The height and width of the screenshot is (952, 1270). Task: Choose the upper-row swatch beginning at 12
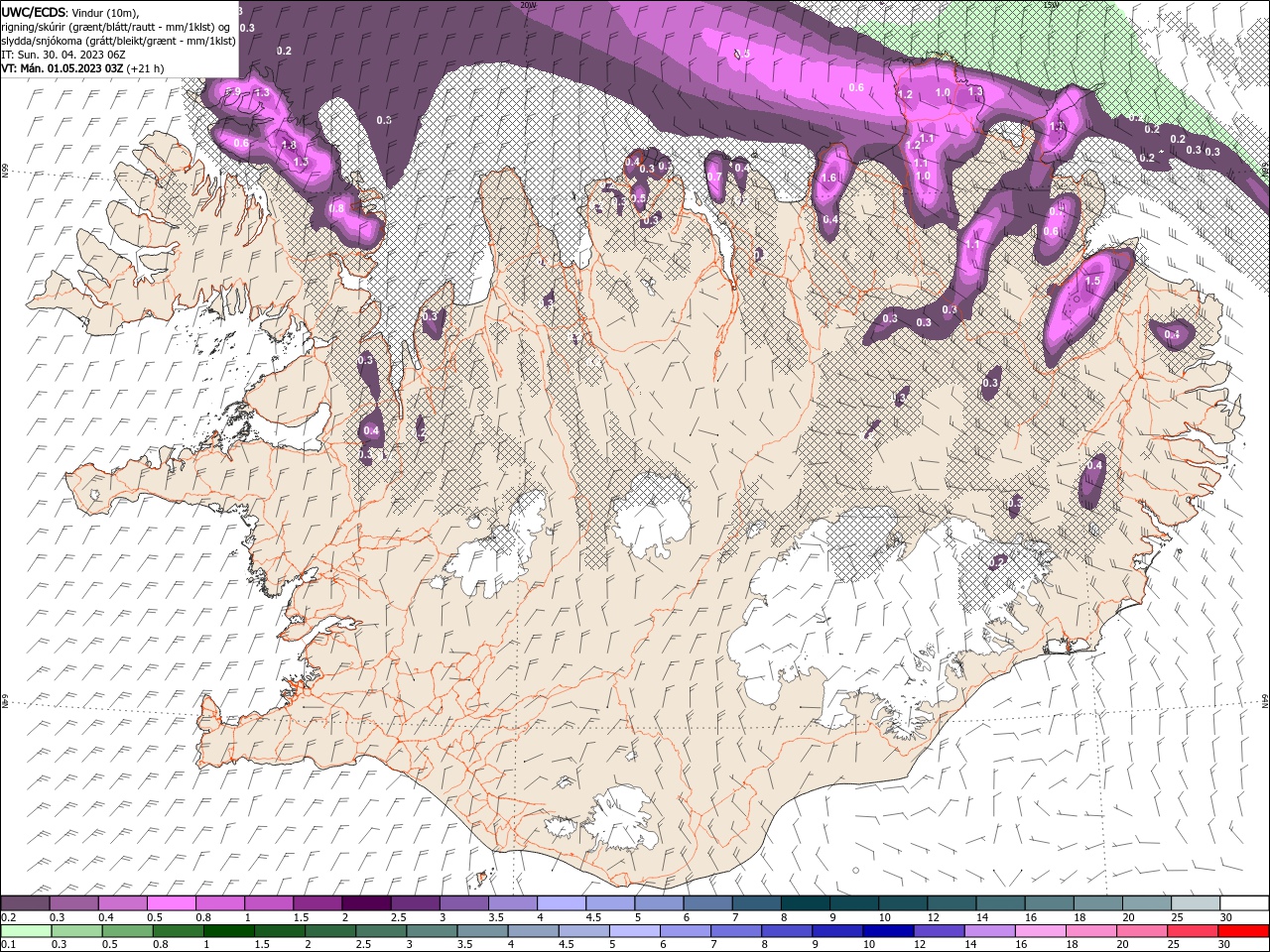[952, 903]
